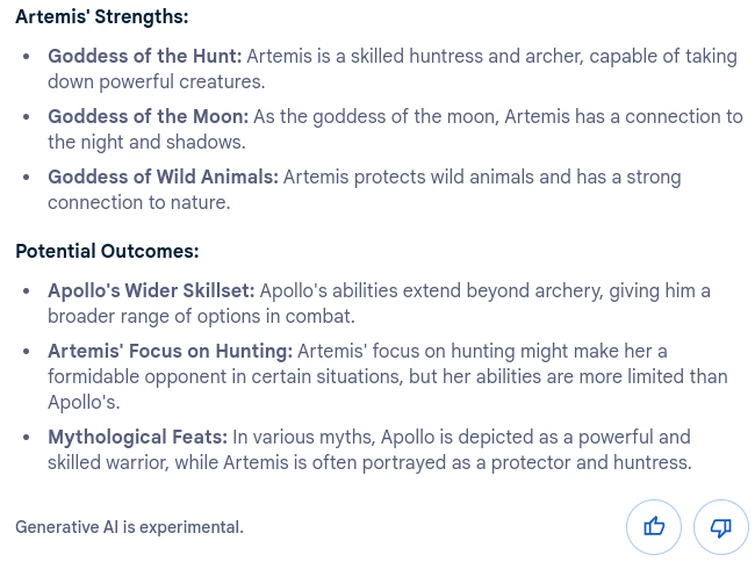
Task: Click the "Mythological Feats:" bold label
Action: [x=138, y=437]
